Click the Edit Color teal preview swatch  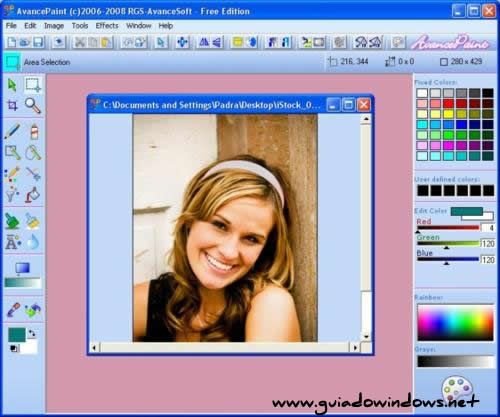coord(467,211)
